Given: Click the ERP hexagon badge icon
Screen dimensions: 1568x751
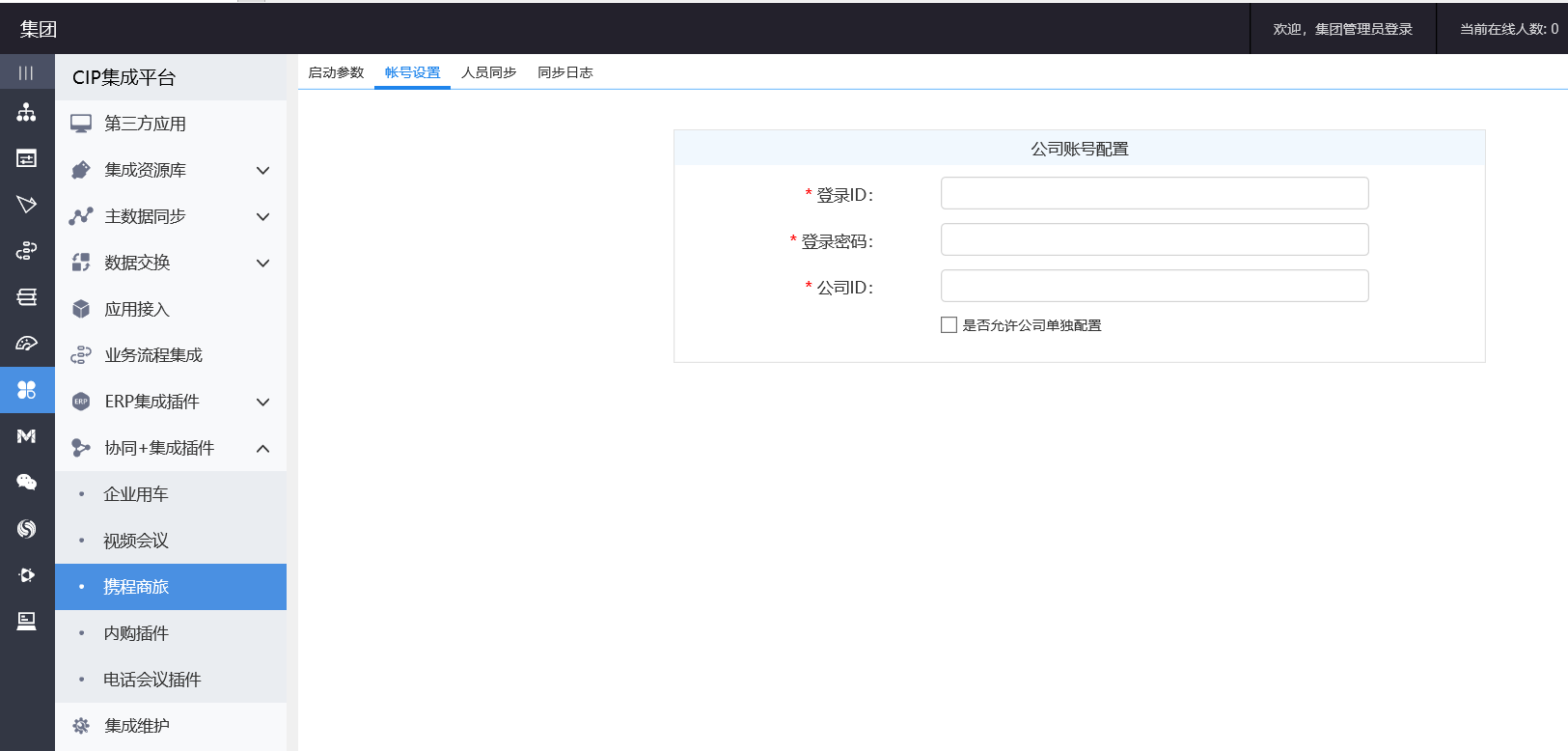Looking at the screenshot, I should [81, 402].
